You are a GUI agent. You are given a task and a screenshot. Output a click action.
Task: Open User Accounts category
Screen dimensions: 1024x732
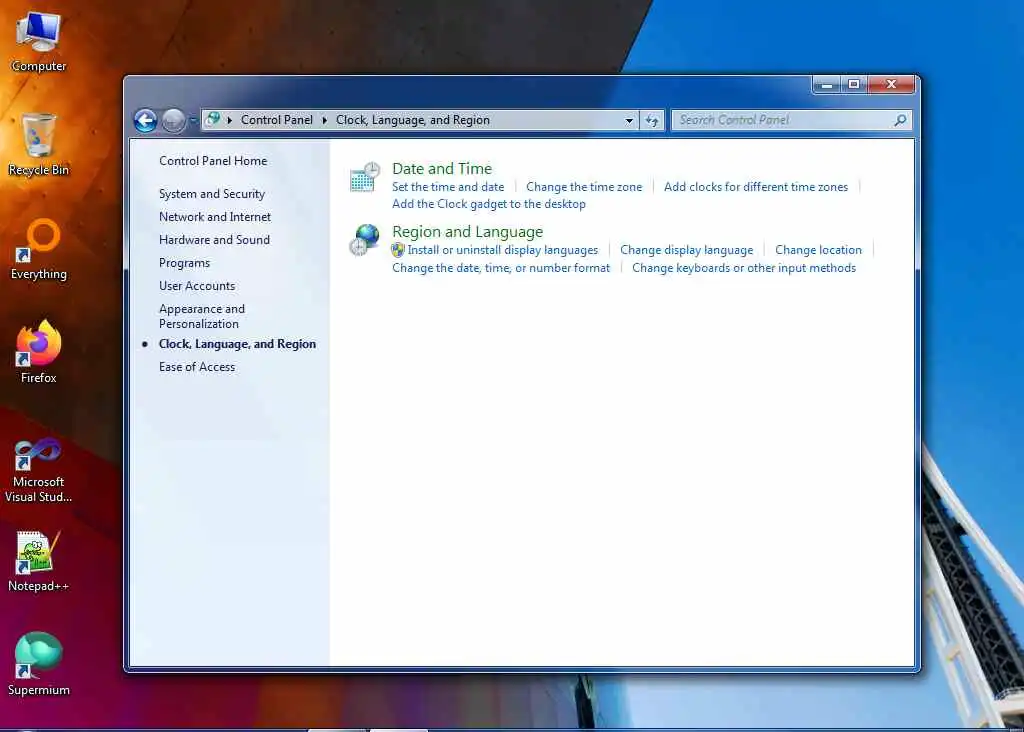click(x=197, y=286)
